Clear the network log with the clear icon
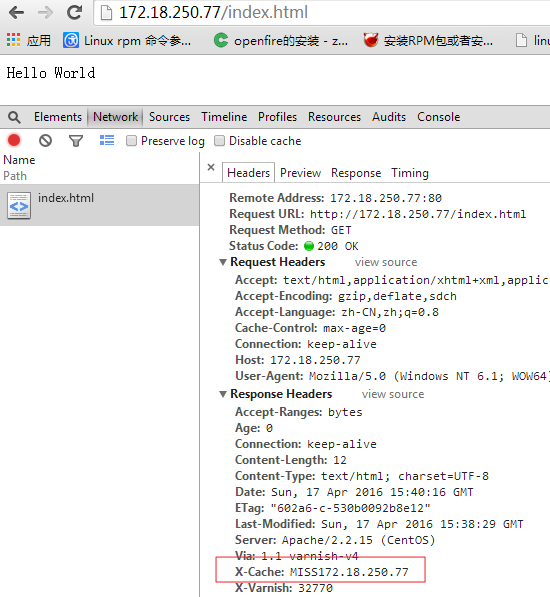Image resolution: width=550 pixels, height=597 pixels. pos(45,141)
